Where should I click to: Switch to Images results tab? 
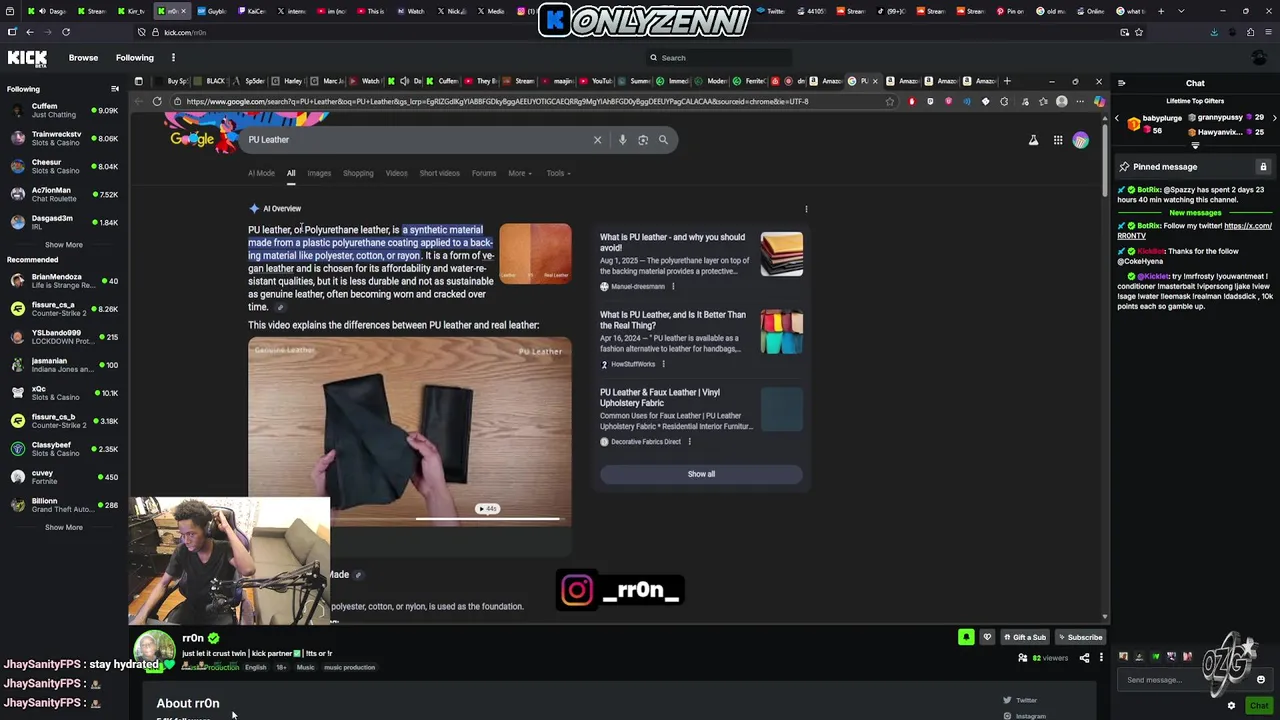[x=319, y=173]
